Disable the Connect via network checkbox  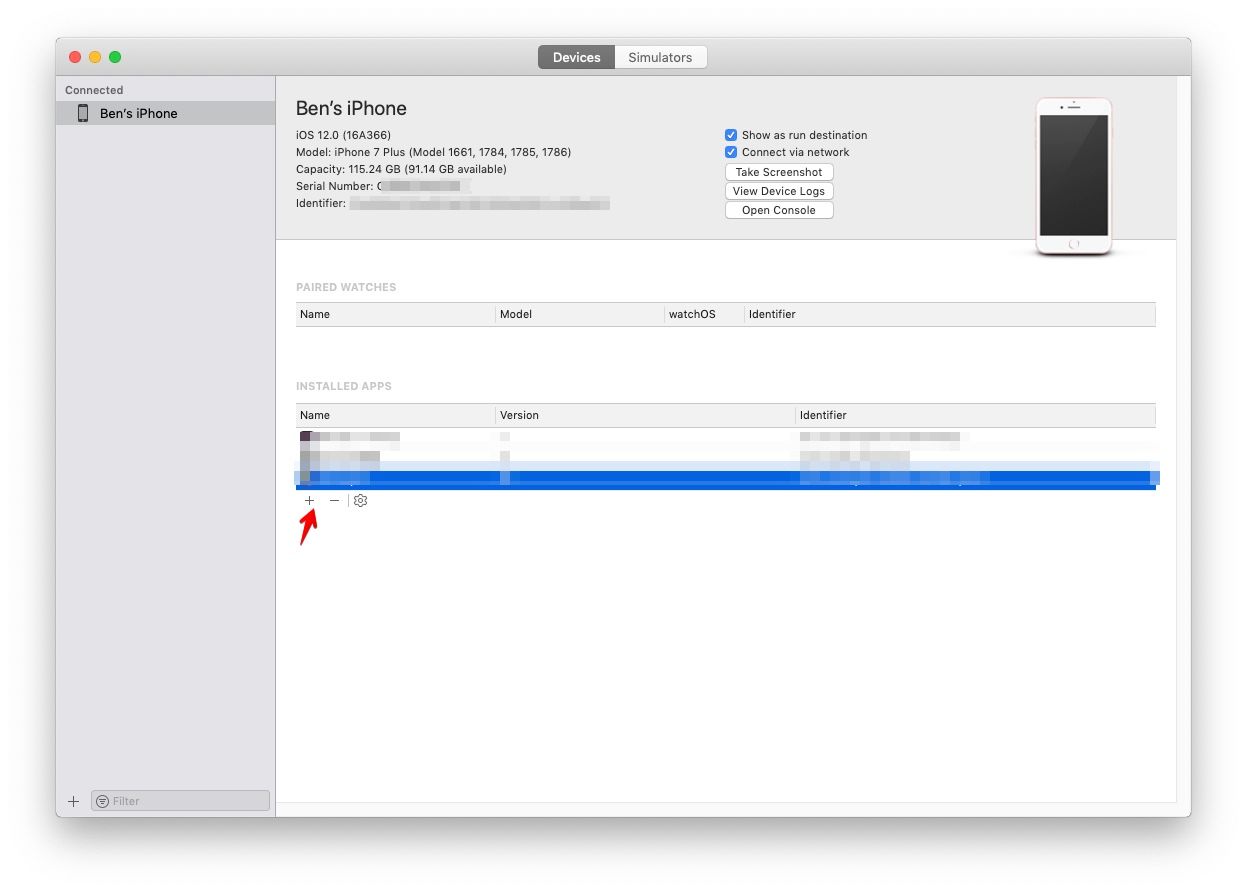click(x=731, y=152)
